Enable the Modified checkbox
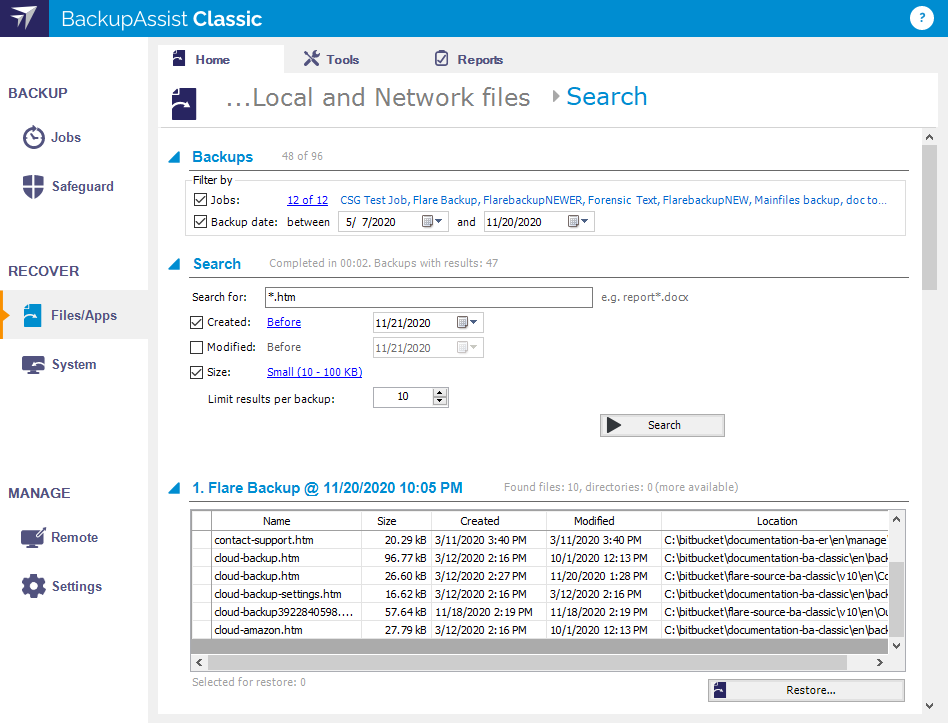 [x=196, y=347]
